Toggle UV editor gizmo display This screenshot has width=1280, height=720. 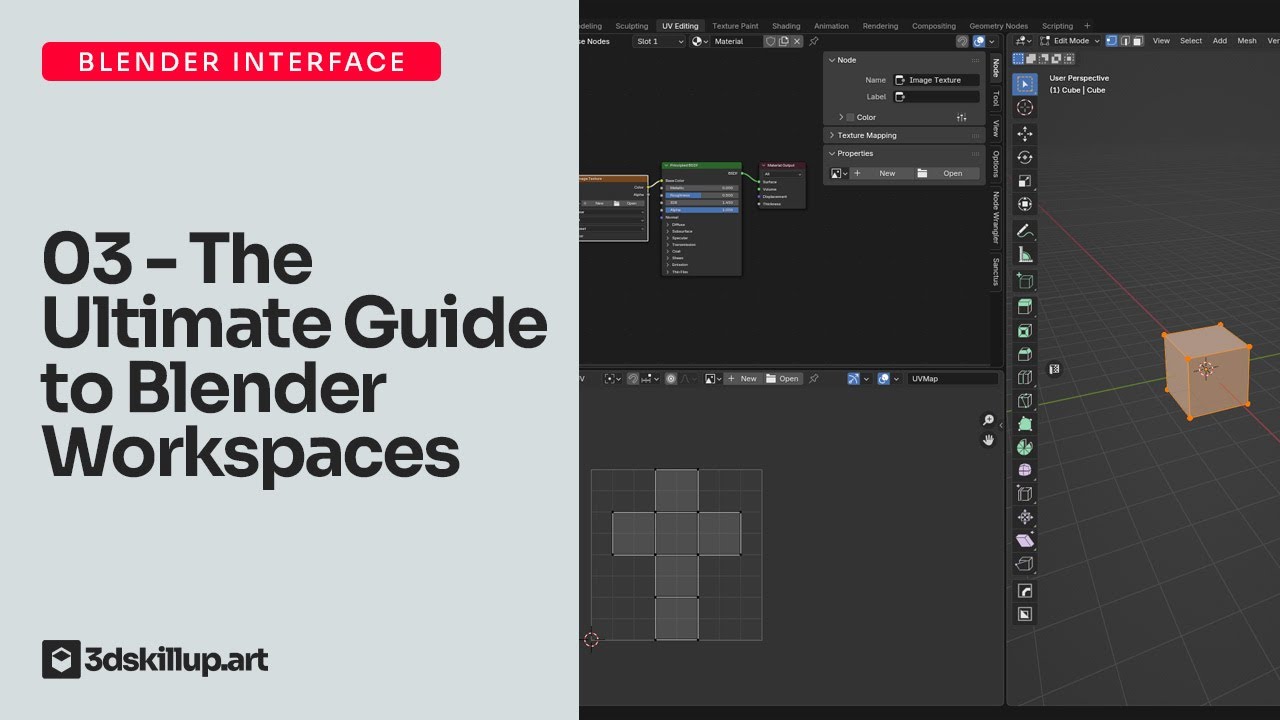click(x=854, y=379)
